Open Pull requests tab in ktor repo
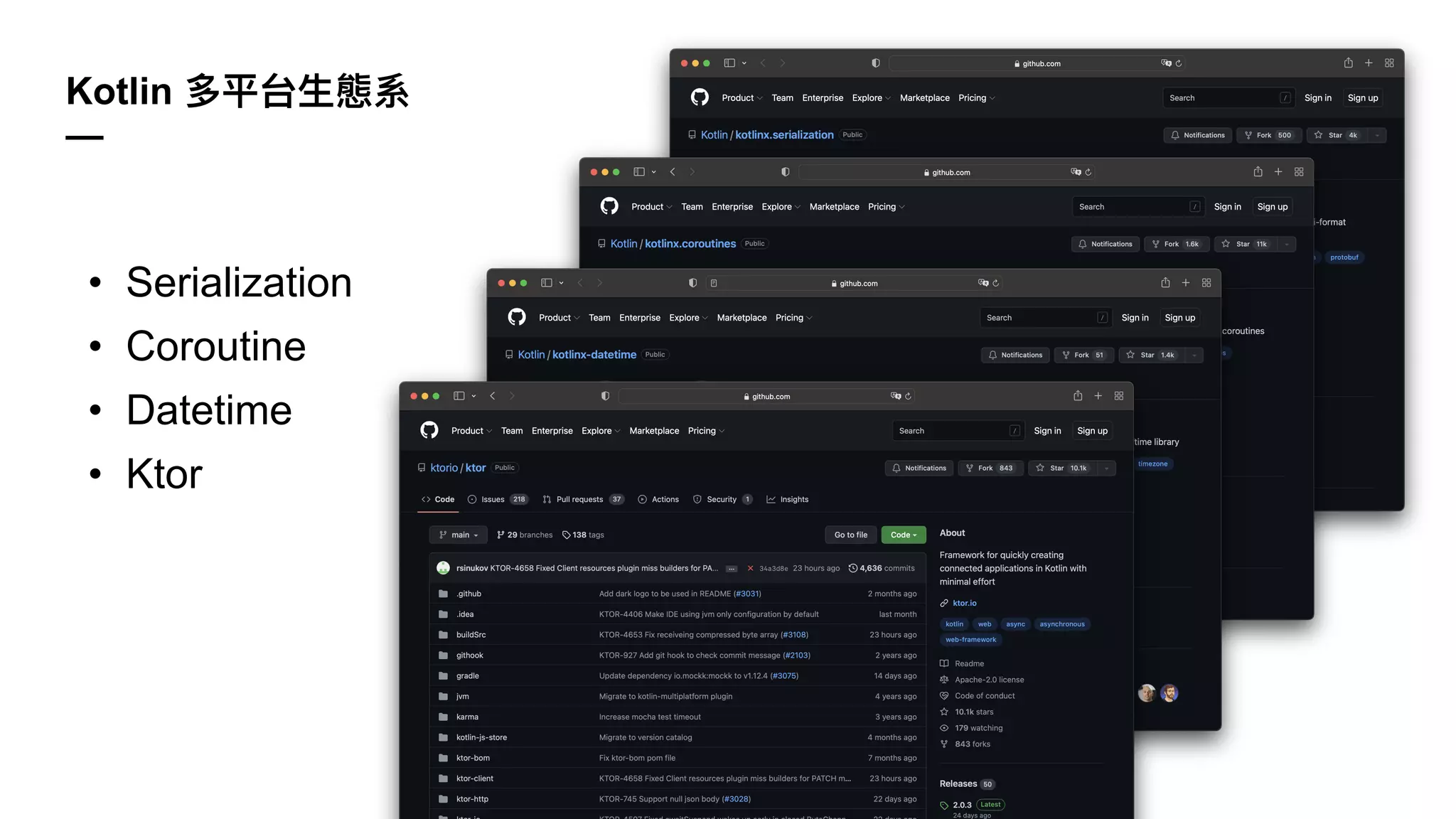The width and height of the screenshot is (1456, 819). click(583, 499)
